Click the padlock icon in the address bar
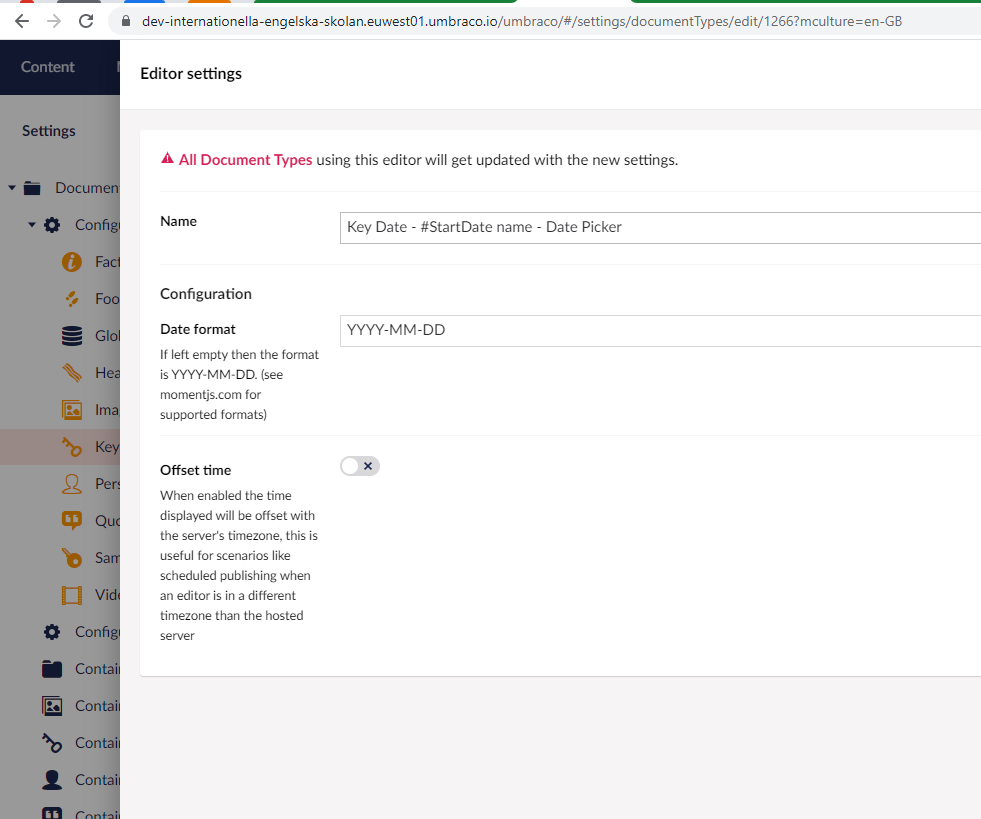981x819 pixels. [x=125, y=20]
